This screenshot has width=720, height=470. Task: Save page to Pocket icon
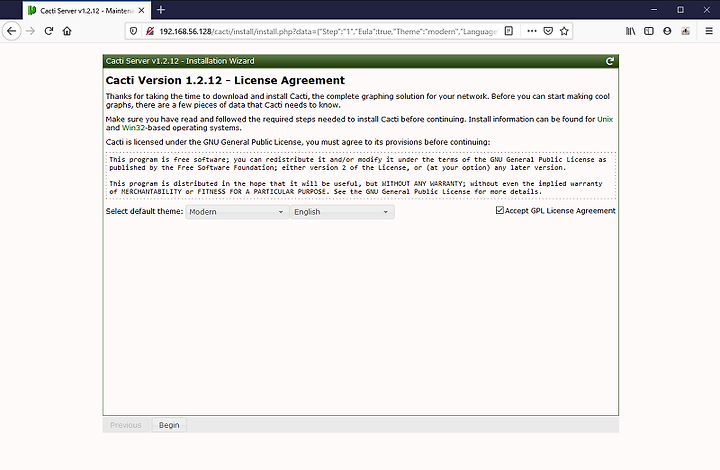(548, 31)
